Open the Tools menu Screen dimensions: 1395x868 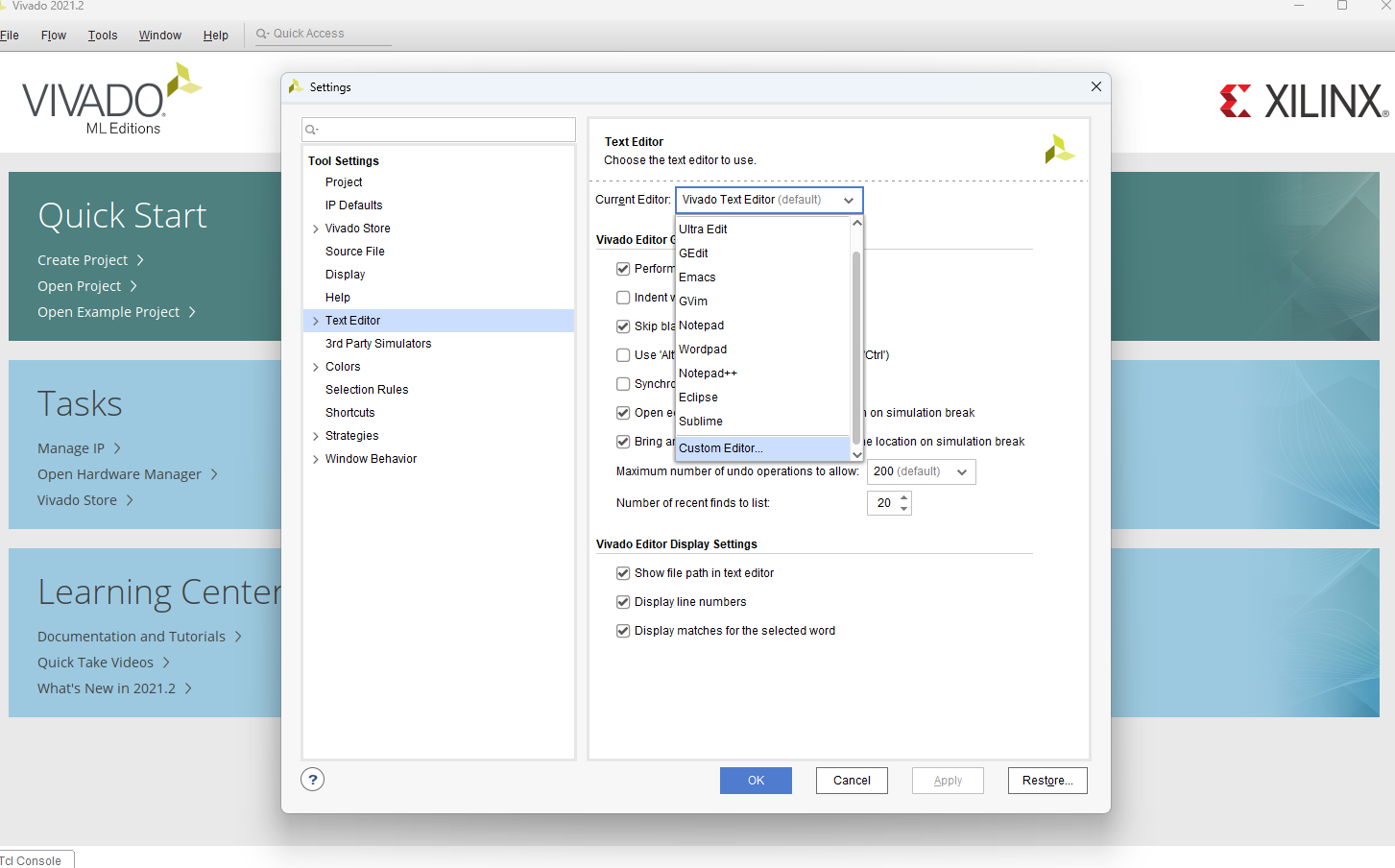(103, 36)
